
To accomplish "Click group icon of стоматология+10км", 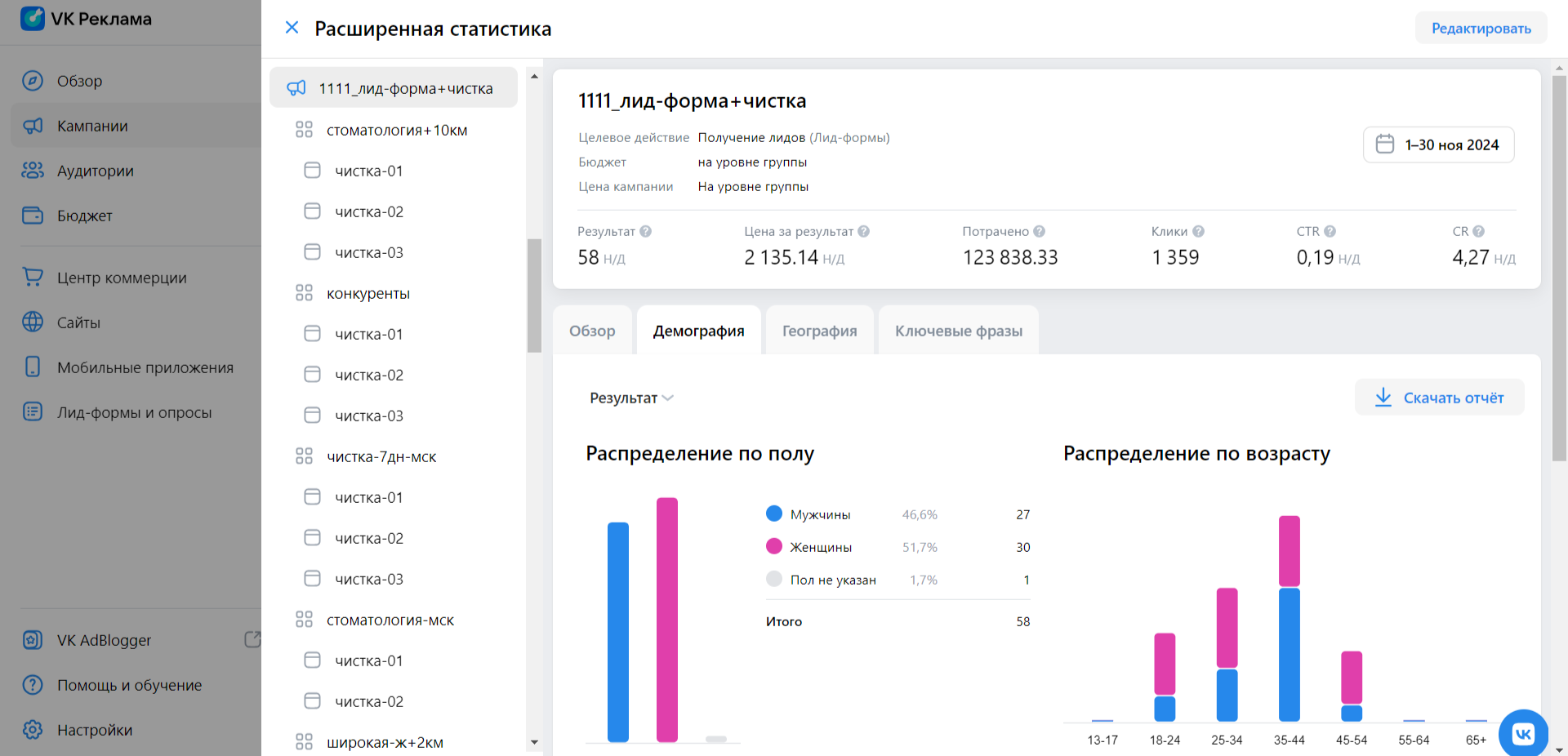I will click(x=305, y=130).
